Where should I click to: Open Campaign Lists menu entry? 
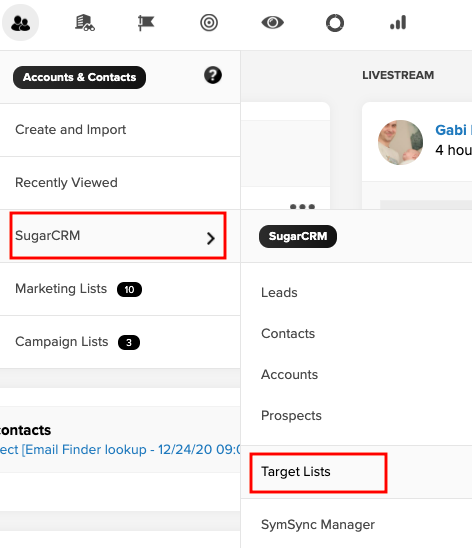click(120, 342)
